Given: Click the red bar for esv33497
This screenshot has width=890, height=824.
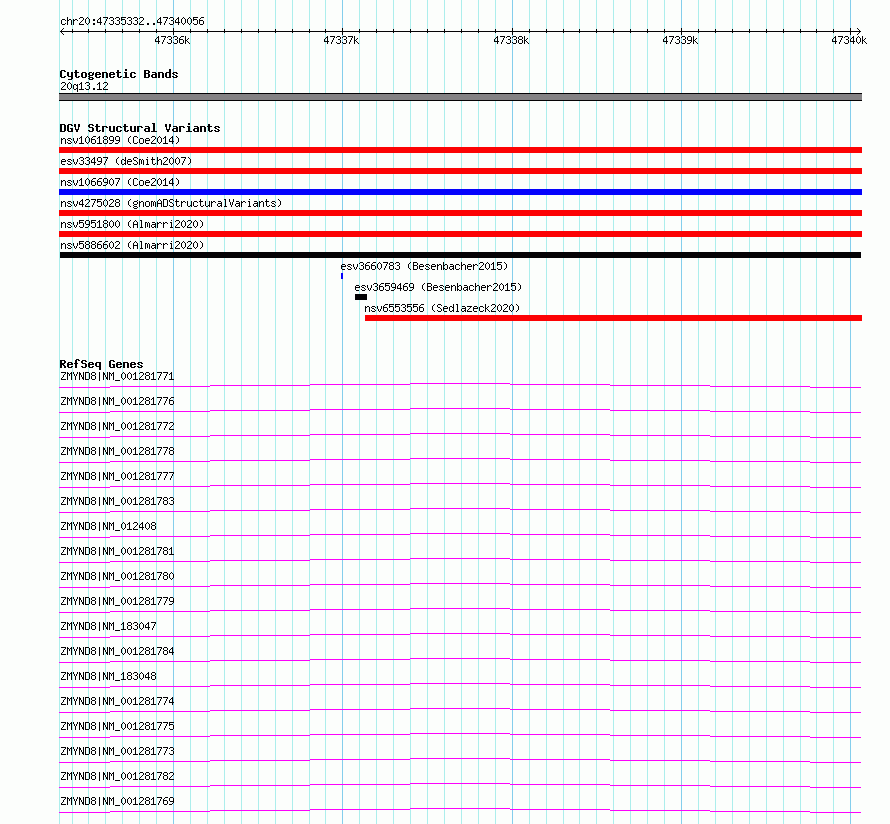Looking at the screenshot, I should point(460,171).
